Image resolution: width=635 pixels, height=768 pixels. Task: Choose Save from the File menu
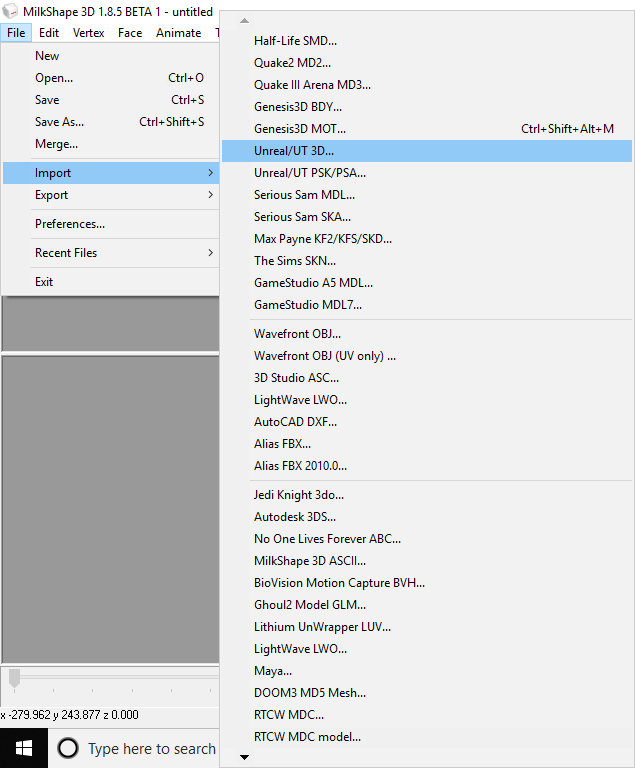111,99
